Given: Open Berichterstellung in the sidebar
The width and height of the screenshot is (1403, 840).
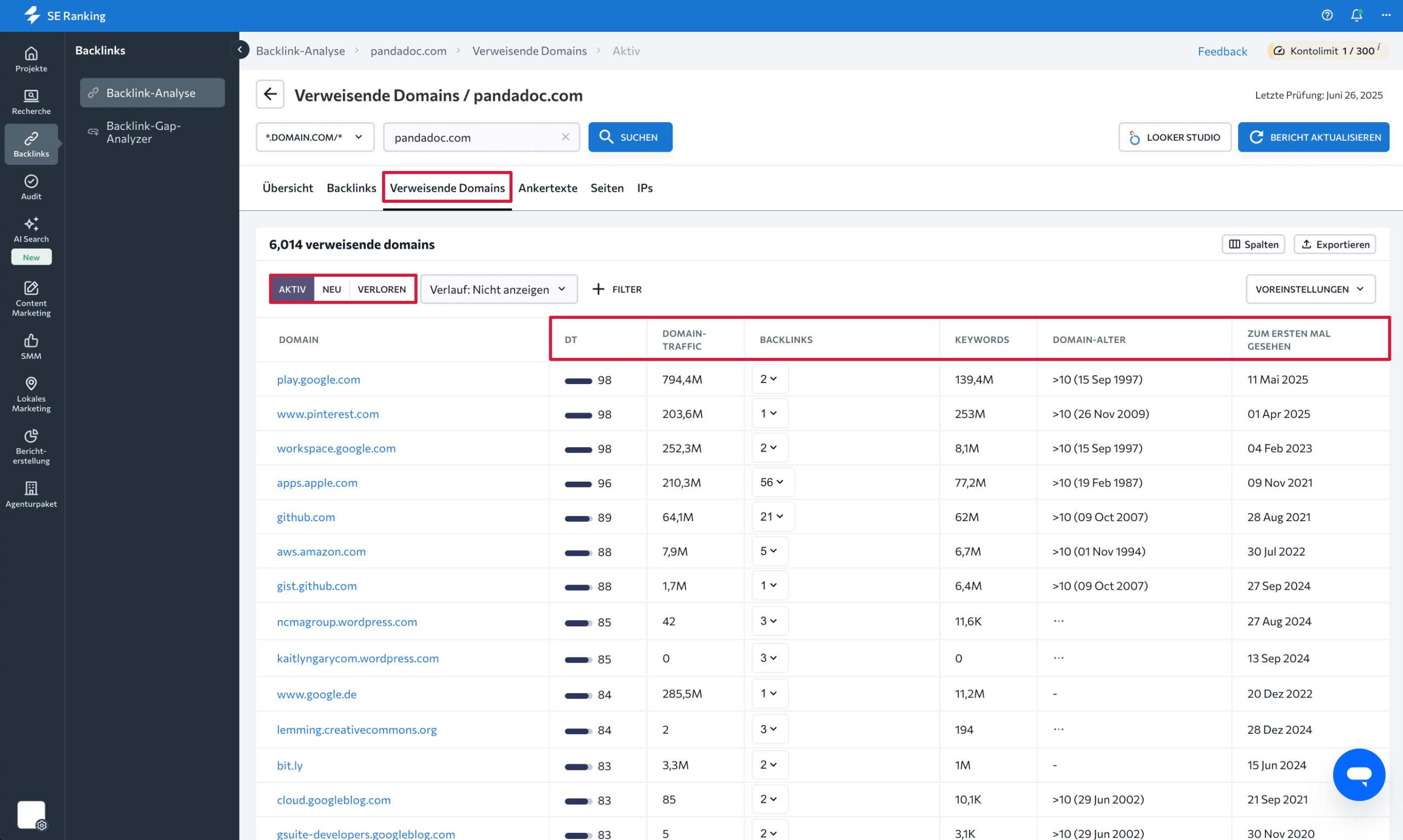Looking at the screenshot, I should 31,447.
